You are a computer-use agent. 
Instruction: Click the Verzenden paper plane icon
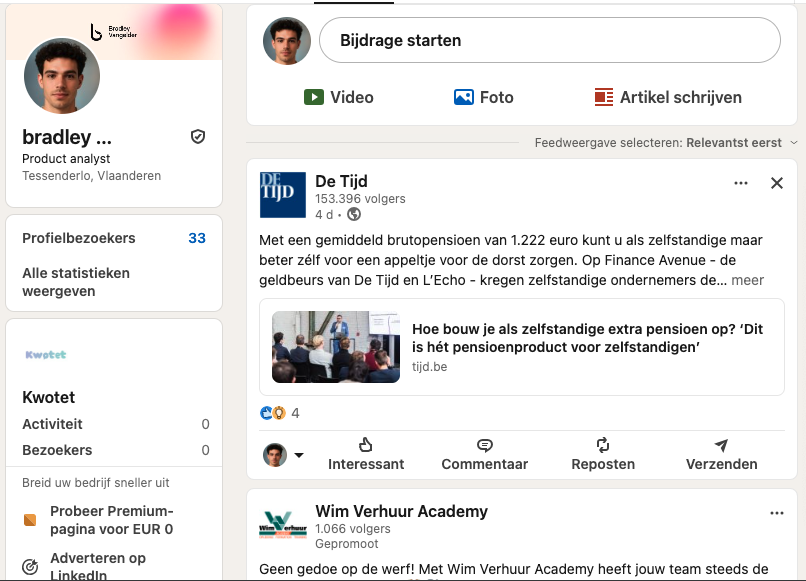(x=721, y=445)
